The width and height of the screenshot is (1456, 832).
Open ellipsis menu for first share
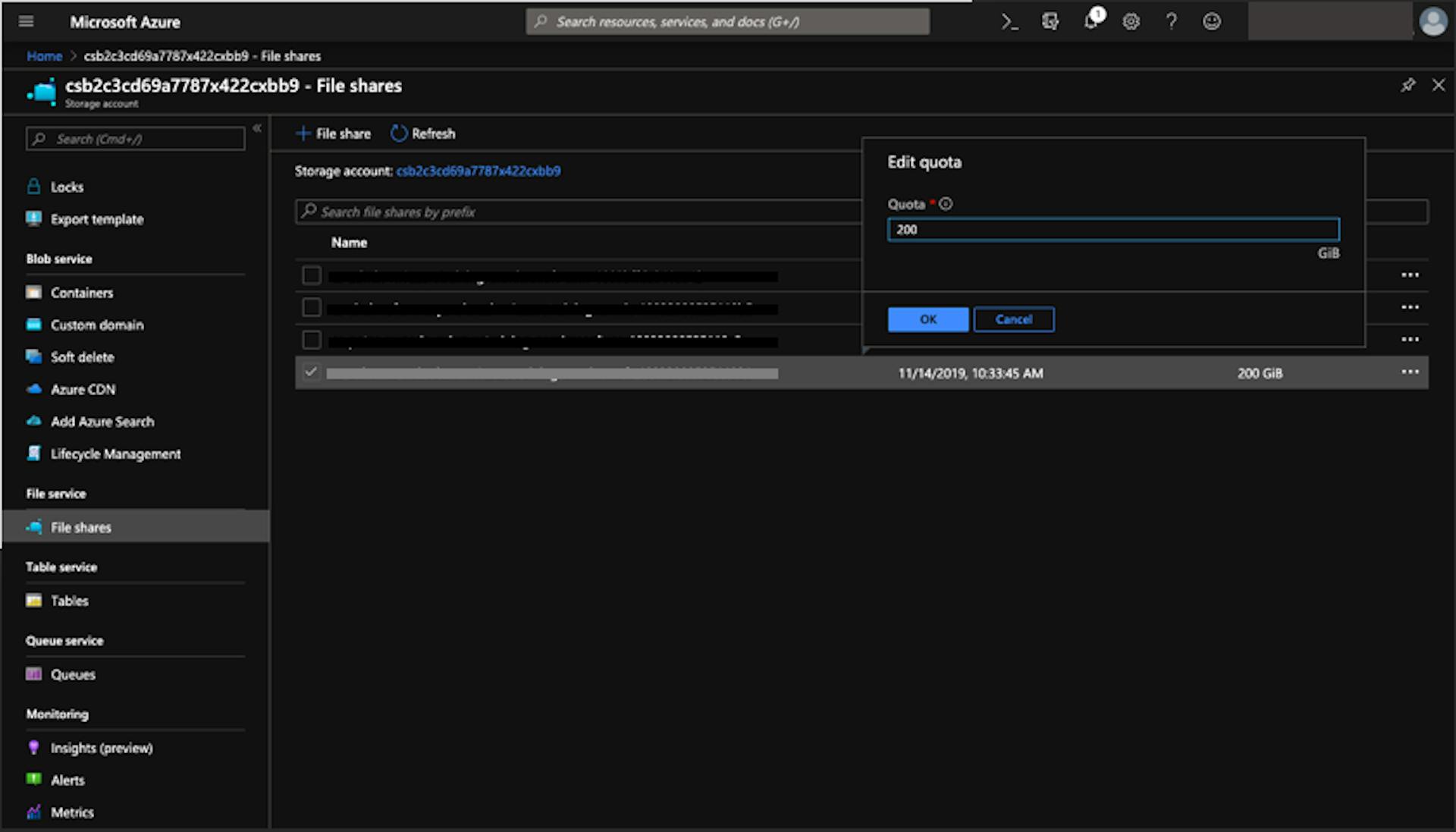[x=1410, y=275]
